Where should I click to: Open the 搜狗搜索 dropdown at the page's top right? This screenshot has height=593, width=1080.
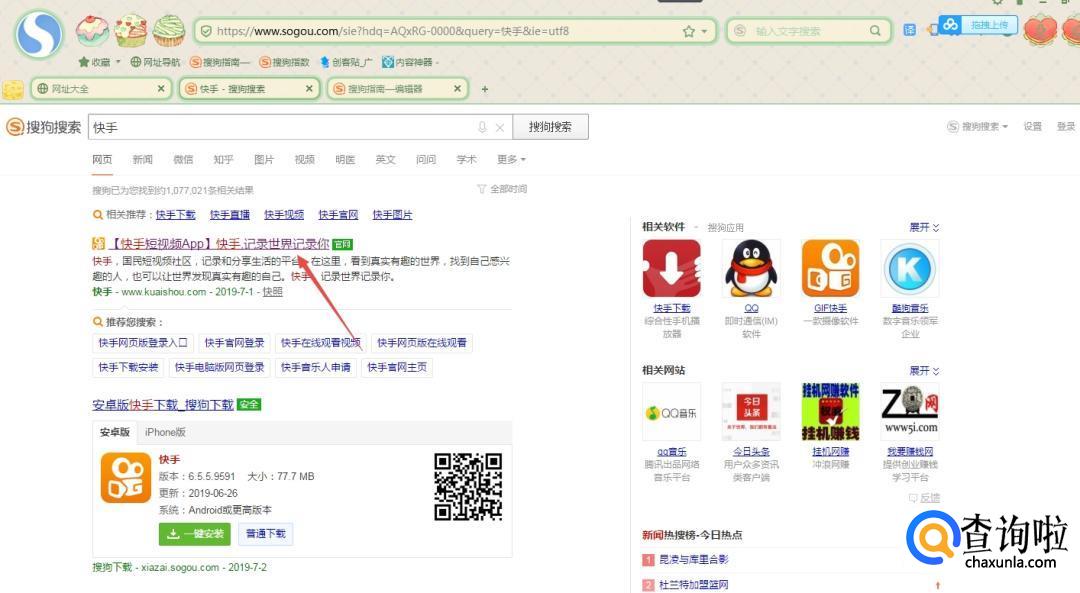click(x=978, y=126)
